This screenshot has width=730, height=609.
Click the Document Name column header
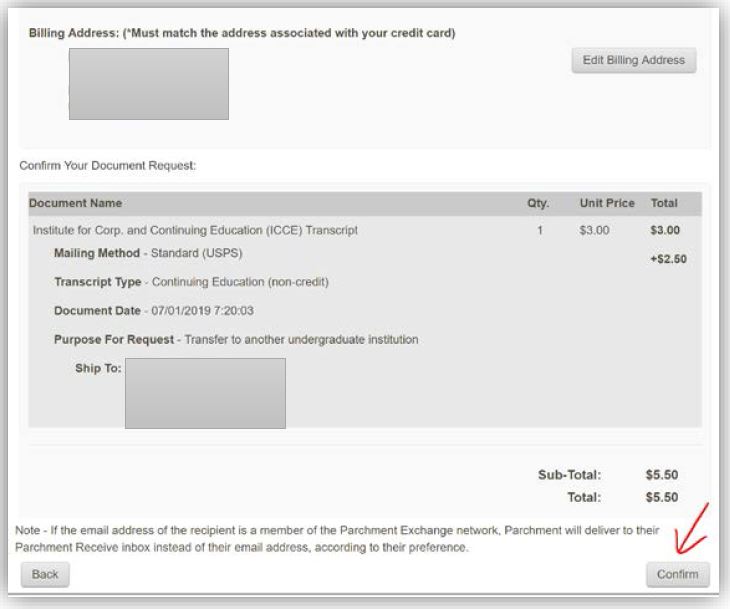point(76,204)
